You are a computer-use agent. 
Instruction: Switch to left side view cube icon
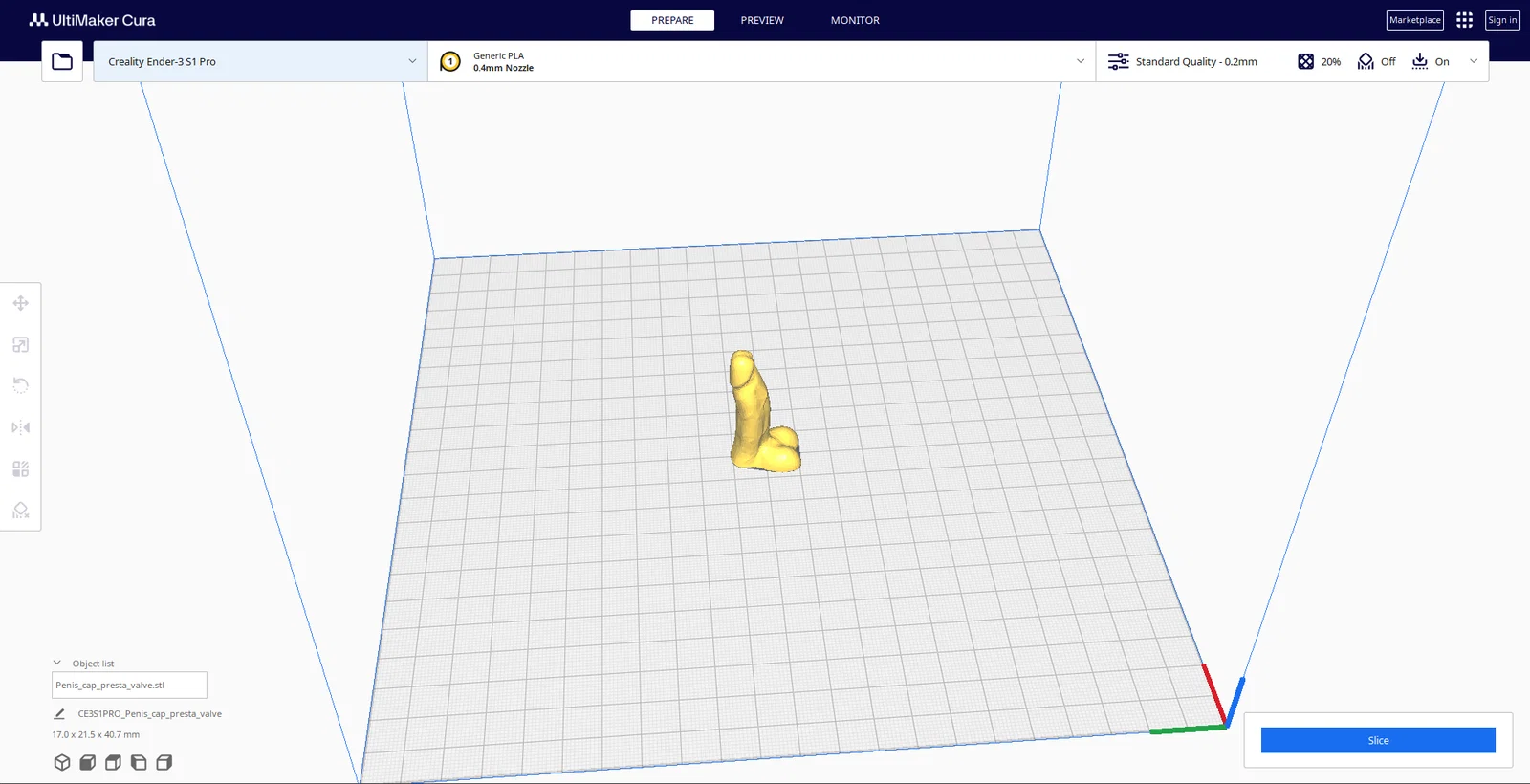(x=139, y=762)
